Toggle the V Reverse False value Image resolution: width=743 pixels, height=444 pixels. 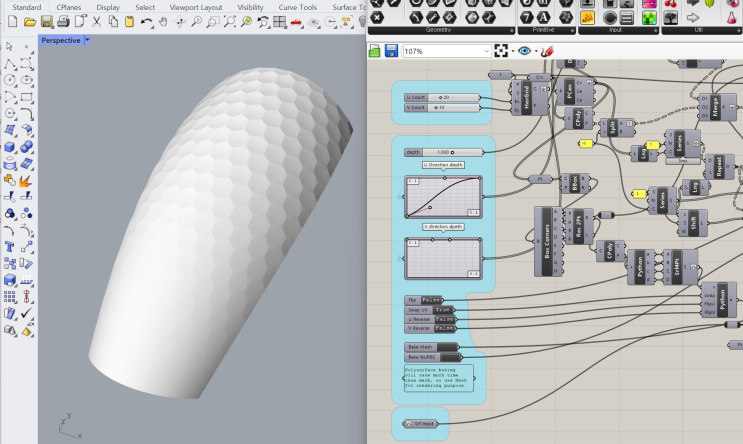click(x=444, y=328)
